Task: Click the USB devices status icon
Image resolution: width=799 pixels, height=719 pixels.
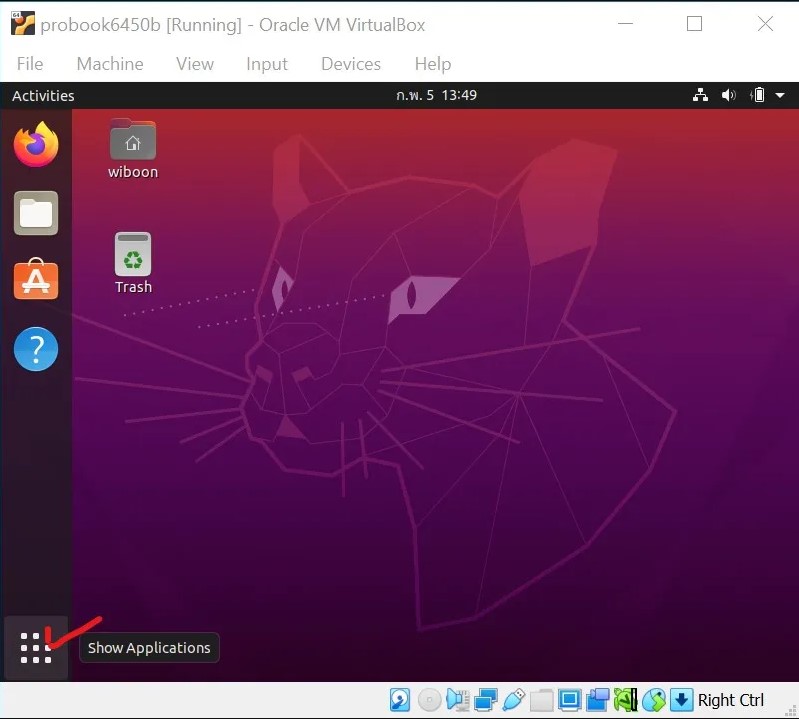Action: (514, 700)
